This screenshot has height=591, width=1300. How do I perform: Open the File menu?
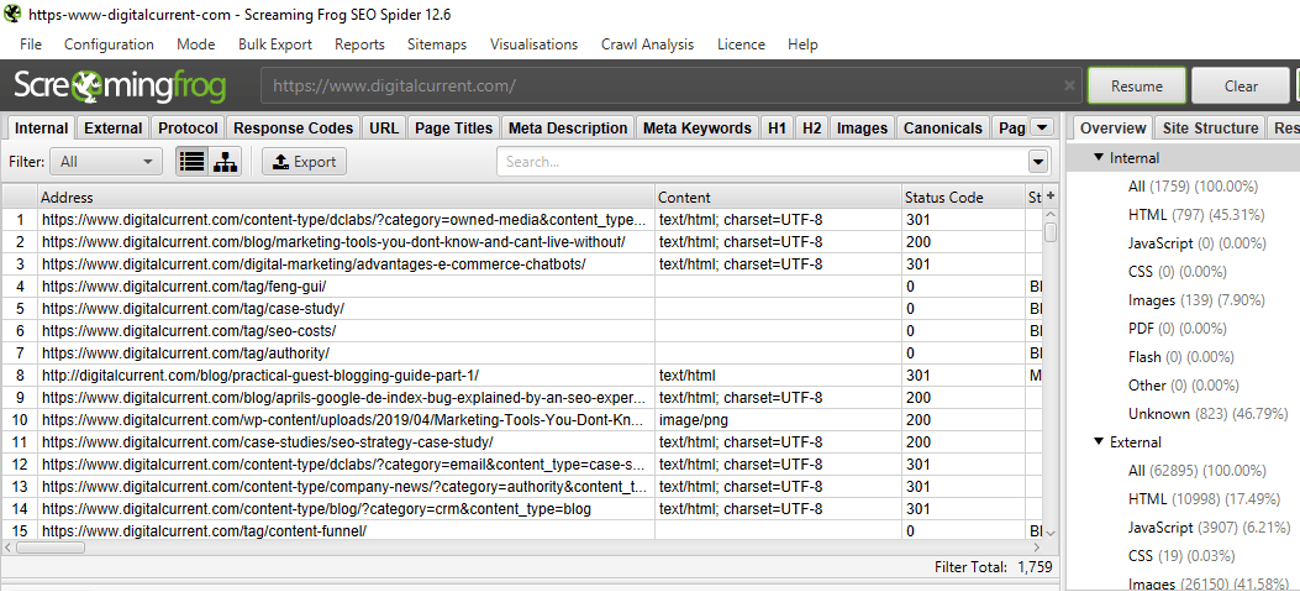31,44
